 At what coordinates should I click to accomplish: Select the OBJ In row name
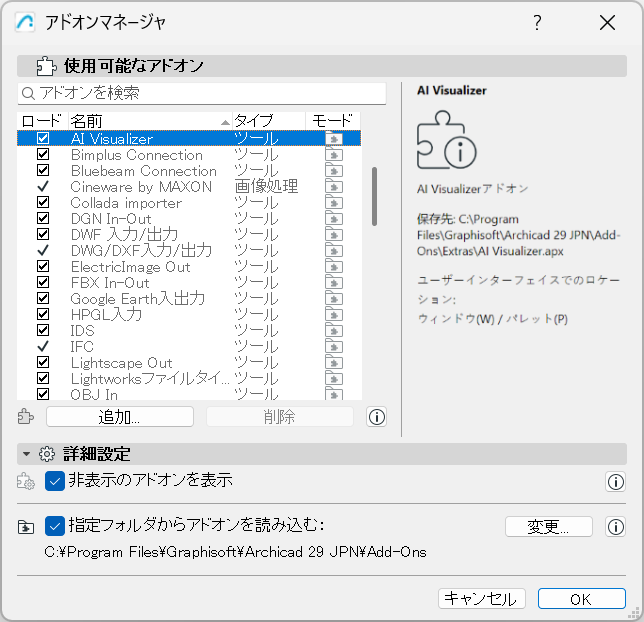[x=94, y=394]
